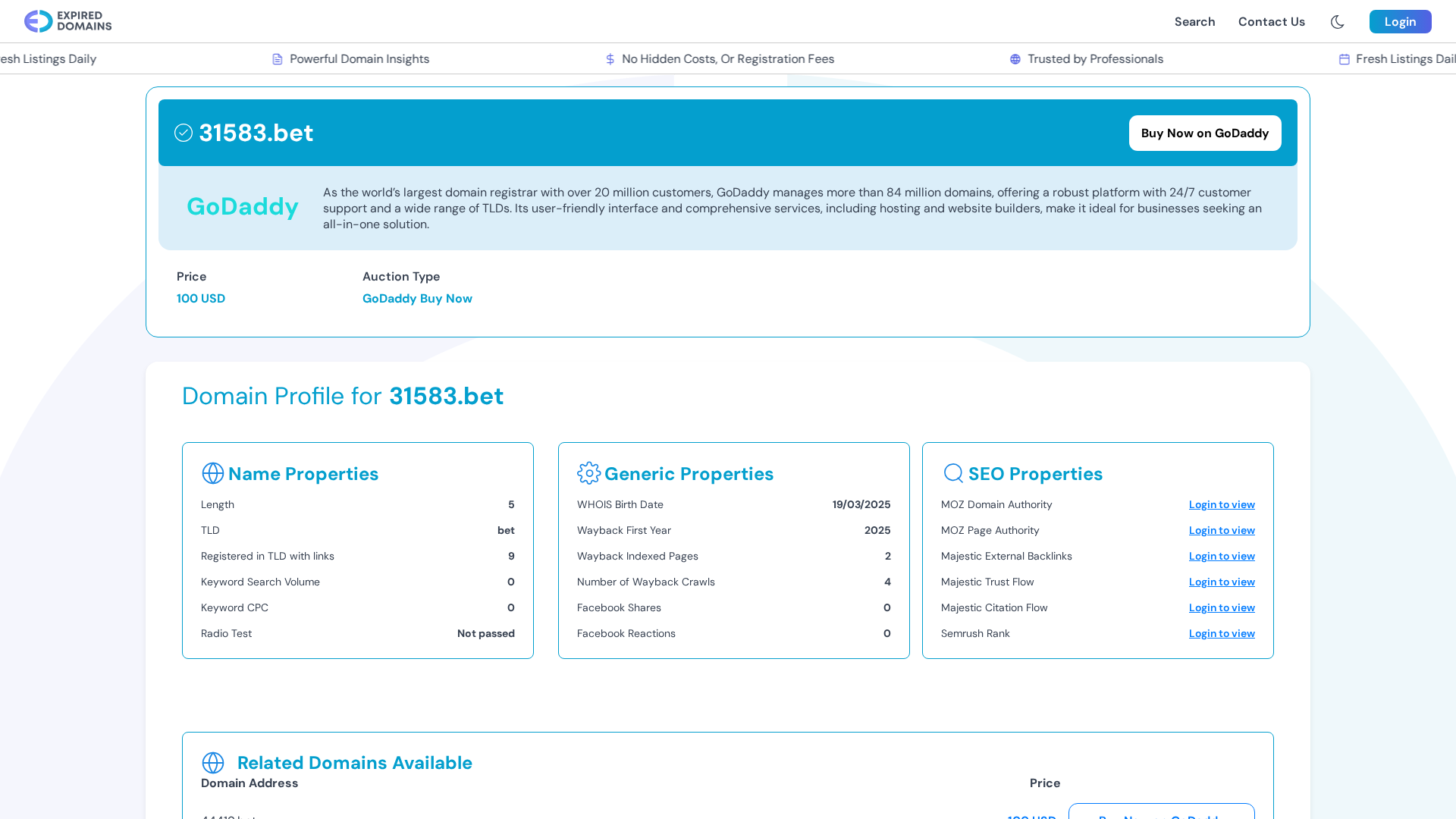This screenshot has width=1456, height=819.
Task: Click the Wayback Indexed Pages label
Action: click(638, 557)
